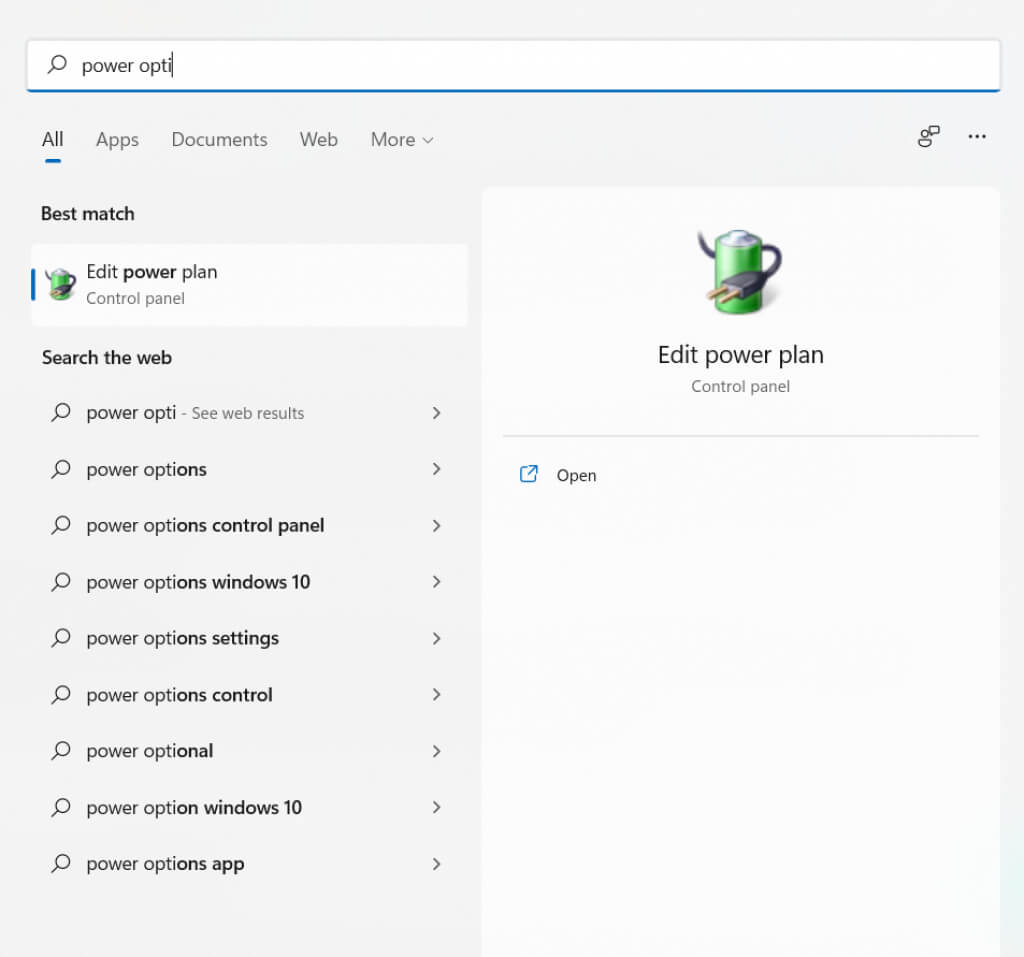The height and width of the screenshot is (957, 1024).
Task: Open the feedback people icon
Action: (x=929, y=137)
